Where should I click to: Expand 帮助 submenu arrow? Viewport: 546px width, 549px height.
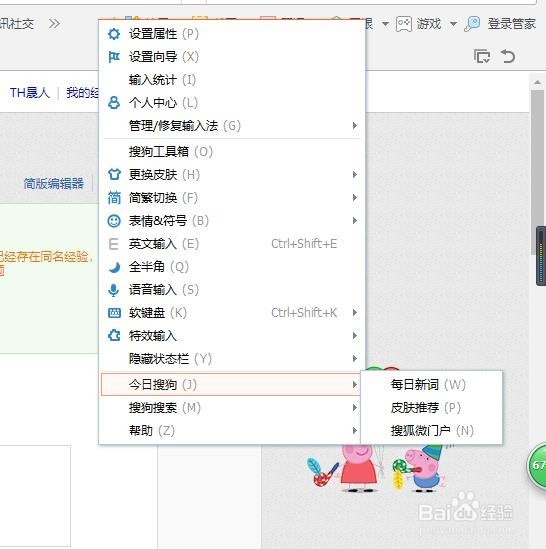click(x=354, y=430)
